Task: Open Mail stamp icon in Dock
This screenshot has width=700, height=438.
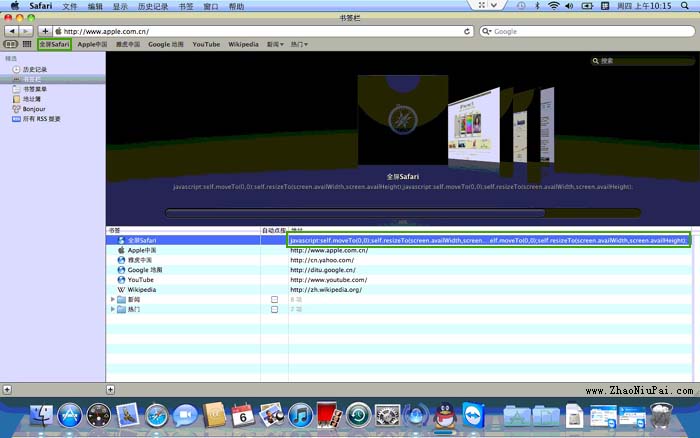Action: [x=127, y=415]
